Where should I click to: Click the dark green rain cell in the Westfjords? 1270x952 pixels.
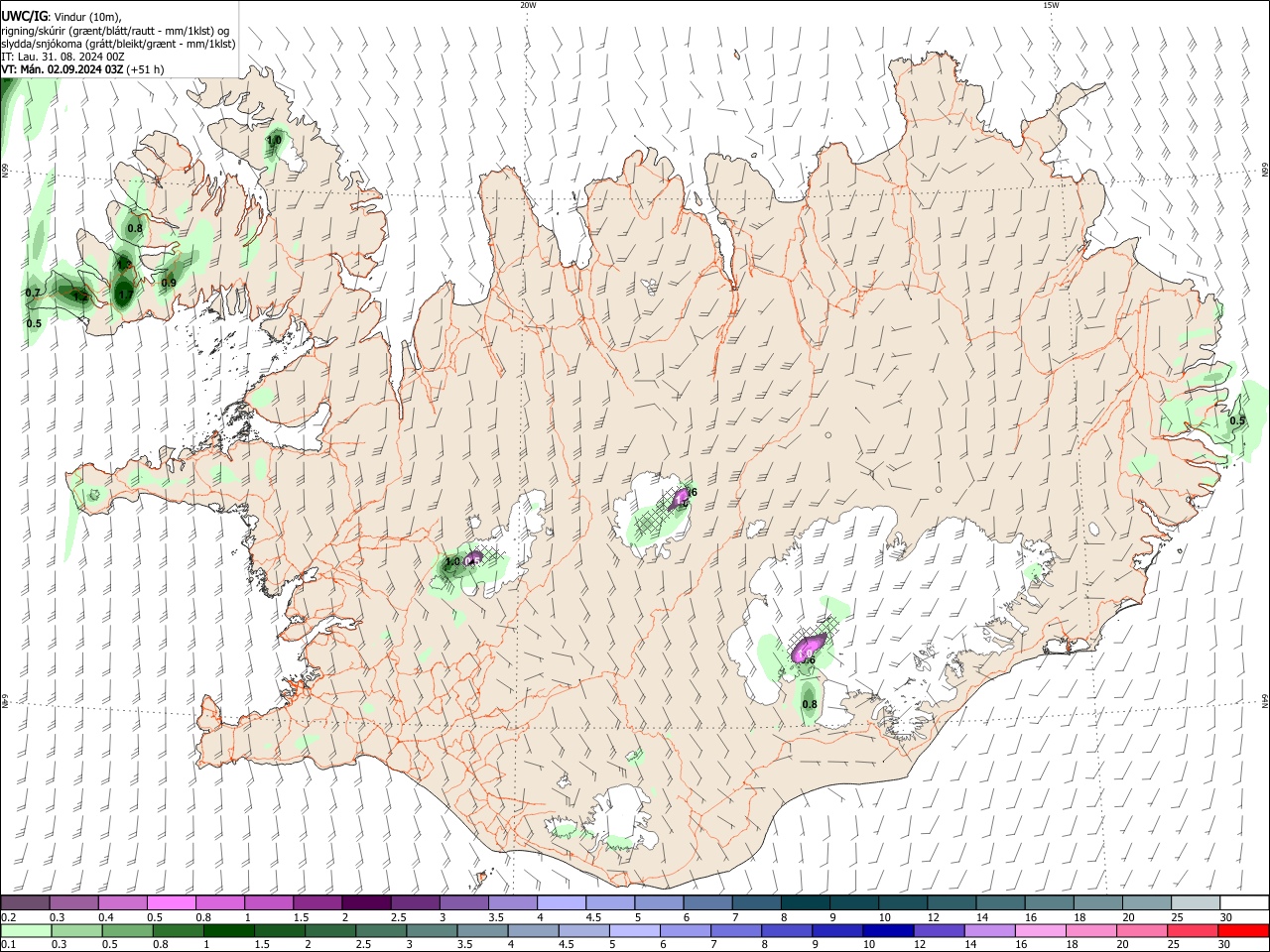point(123,293)
